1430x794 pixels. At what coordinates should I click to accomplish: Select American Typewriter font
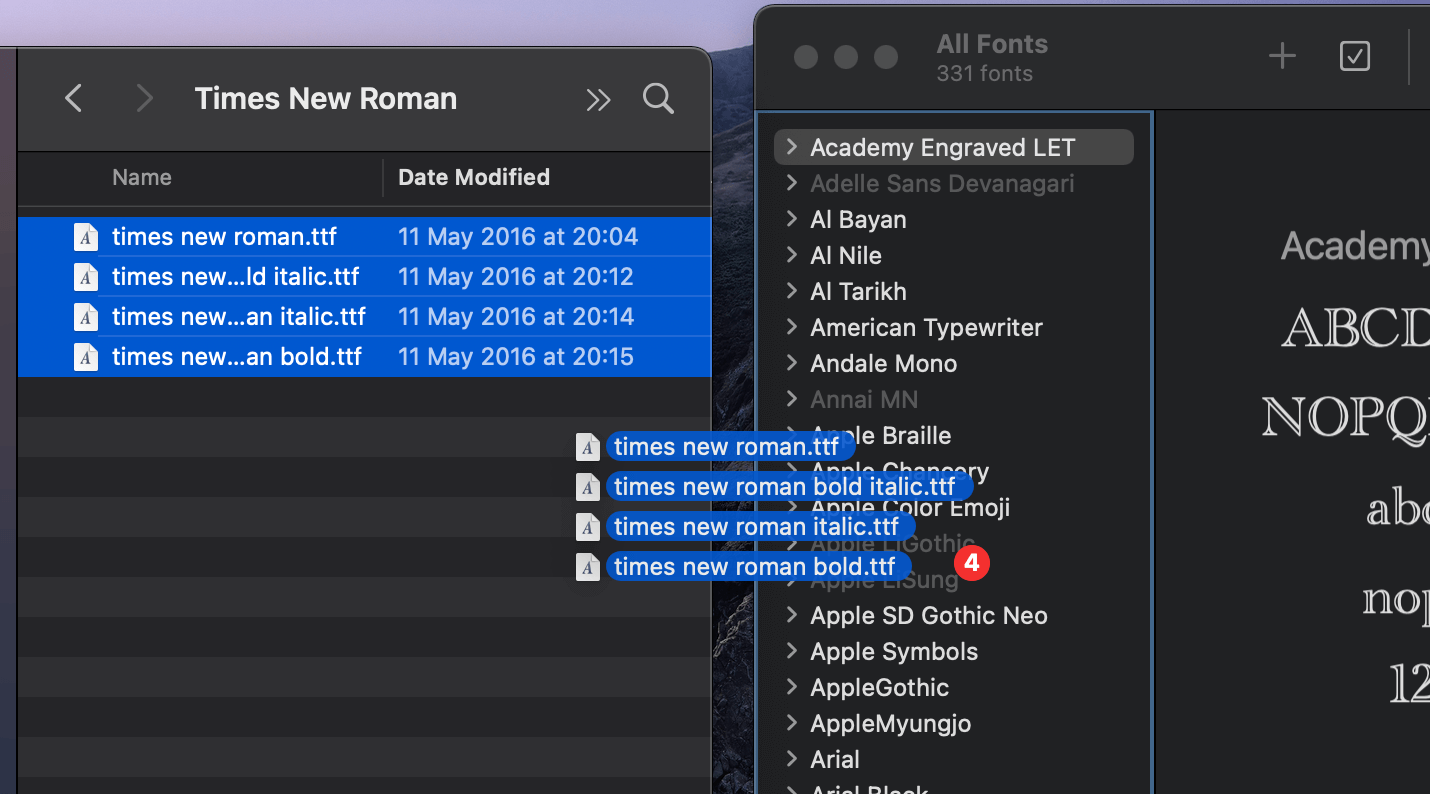click(x=926, y=327)
